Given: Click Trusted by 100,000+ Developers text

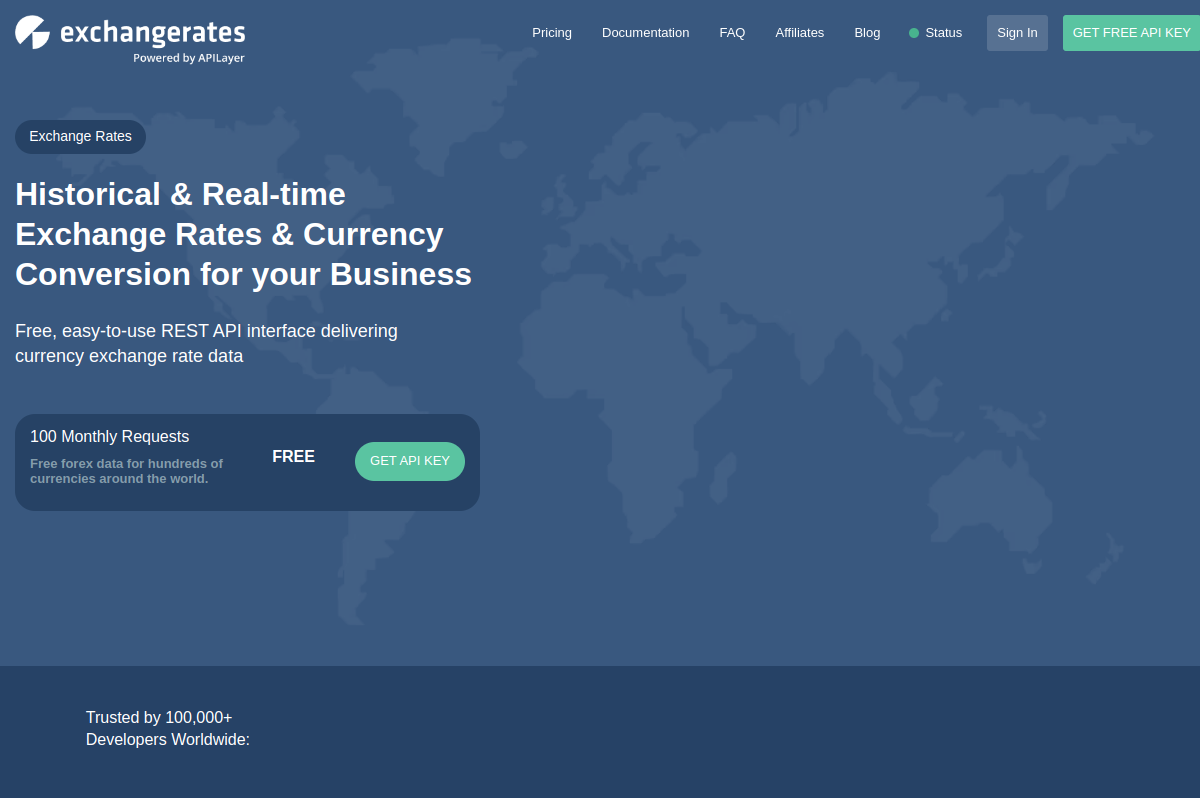Looking at the screenshot, I should [x=168, y=729].
